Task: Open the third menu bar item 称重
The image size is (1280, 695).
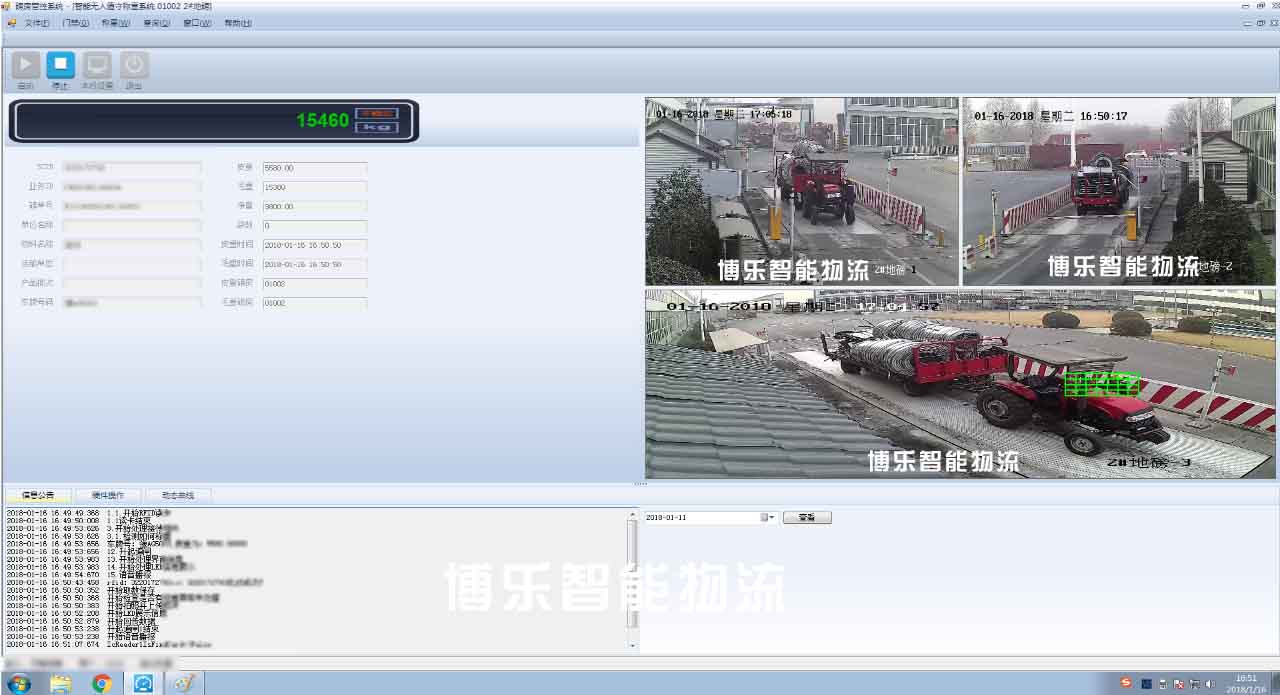Action: tap(116, 22)
